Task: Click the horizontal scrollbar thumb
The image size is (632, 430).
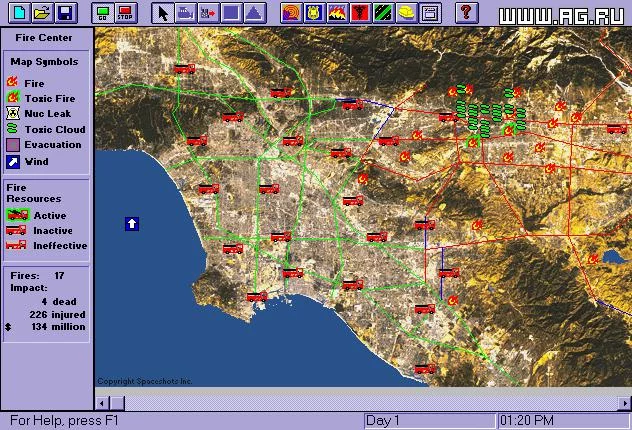Action: 117,403
